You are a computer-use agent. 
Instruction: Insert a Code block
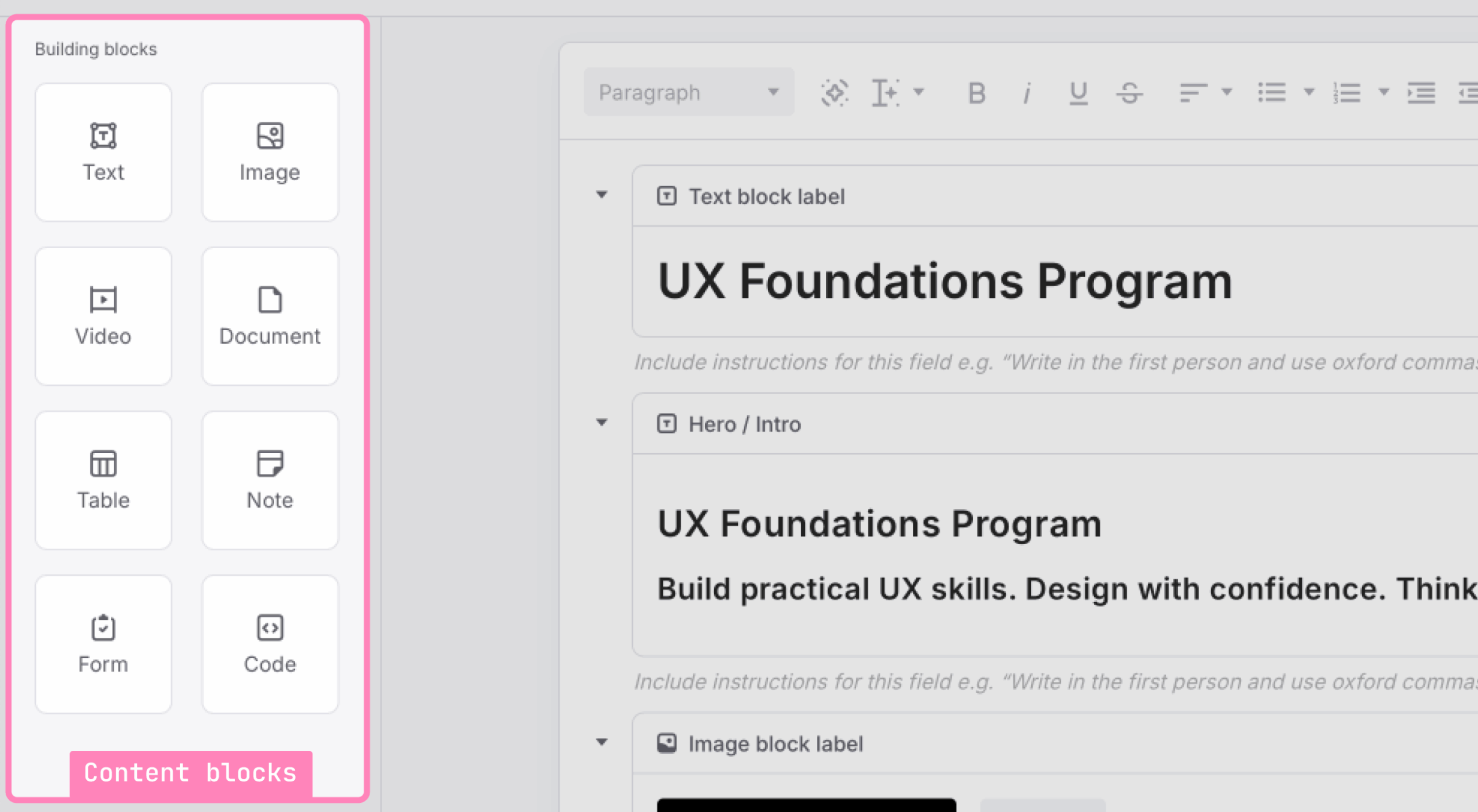[270, 644]
